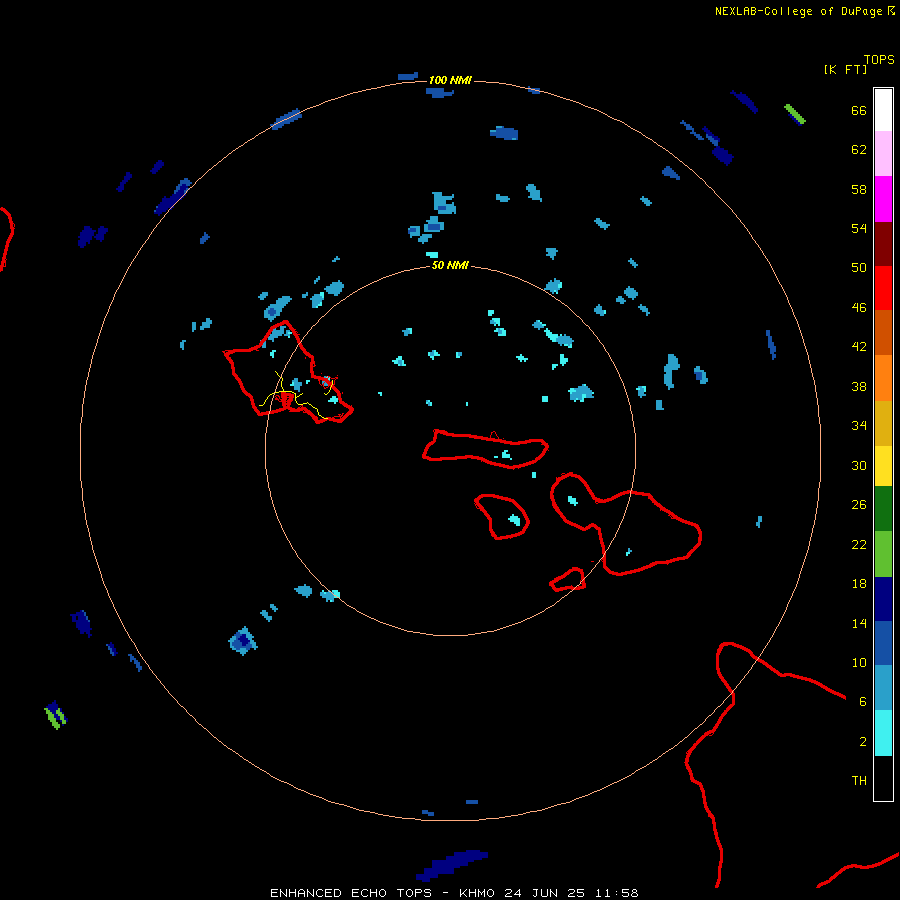Image resolution: width=900 pixels, height=900 pixels.
Task: Click the dark green 30 kft legend swatch
Action: click(x=883, y=509)
